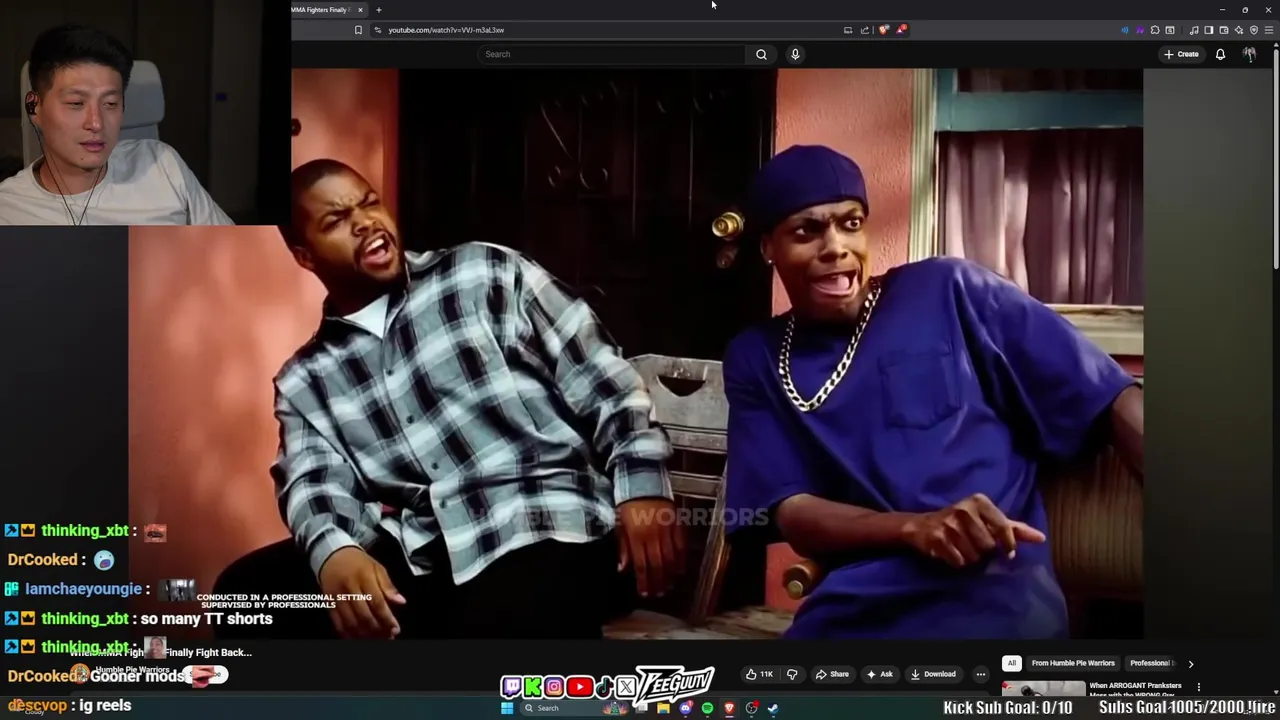Open the more actions three-dot menu under the video
1280x720 pixels.
coord(981,674)
